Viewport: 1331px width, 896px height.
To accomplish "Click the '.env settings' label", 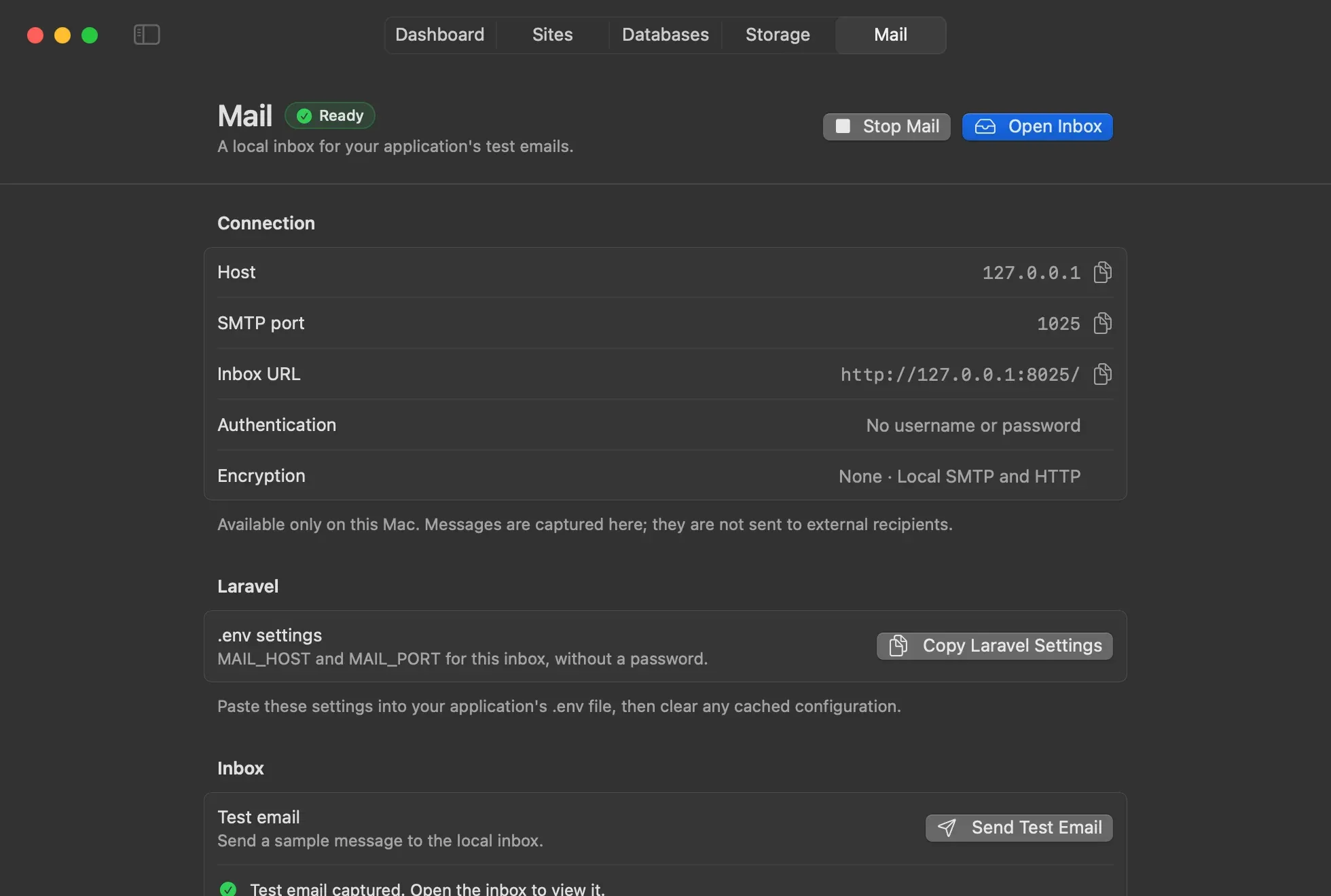I will (x=270, y=635).
